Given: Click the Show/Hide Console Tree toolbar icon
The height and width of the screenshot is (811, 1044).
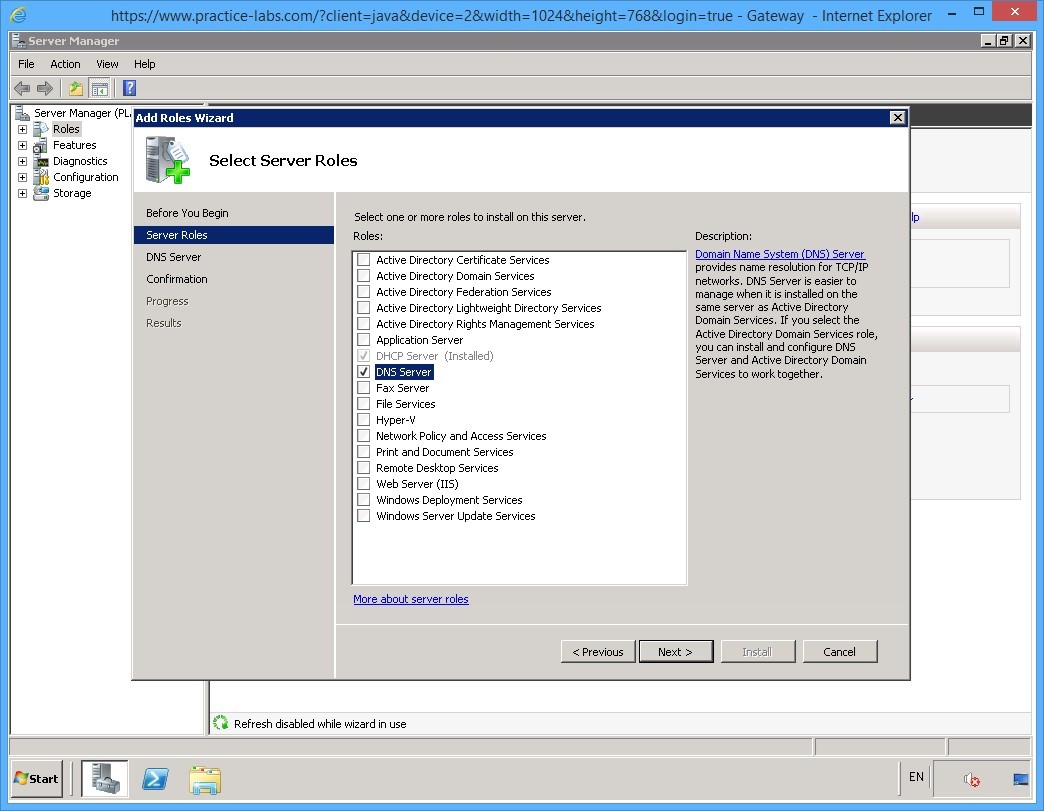Looking at the screenshot, I should (x=100, y=88).
